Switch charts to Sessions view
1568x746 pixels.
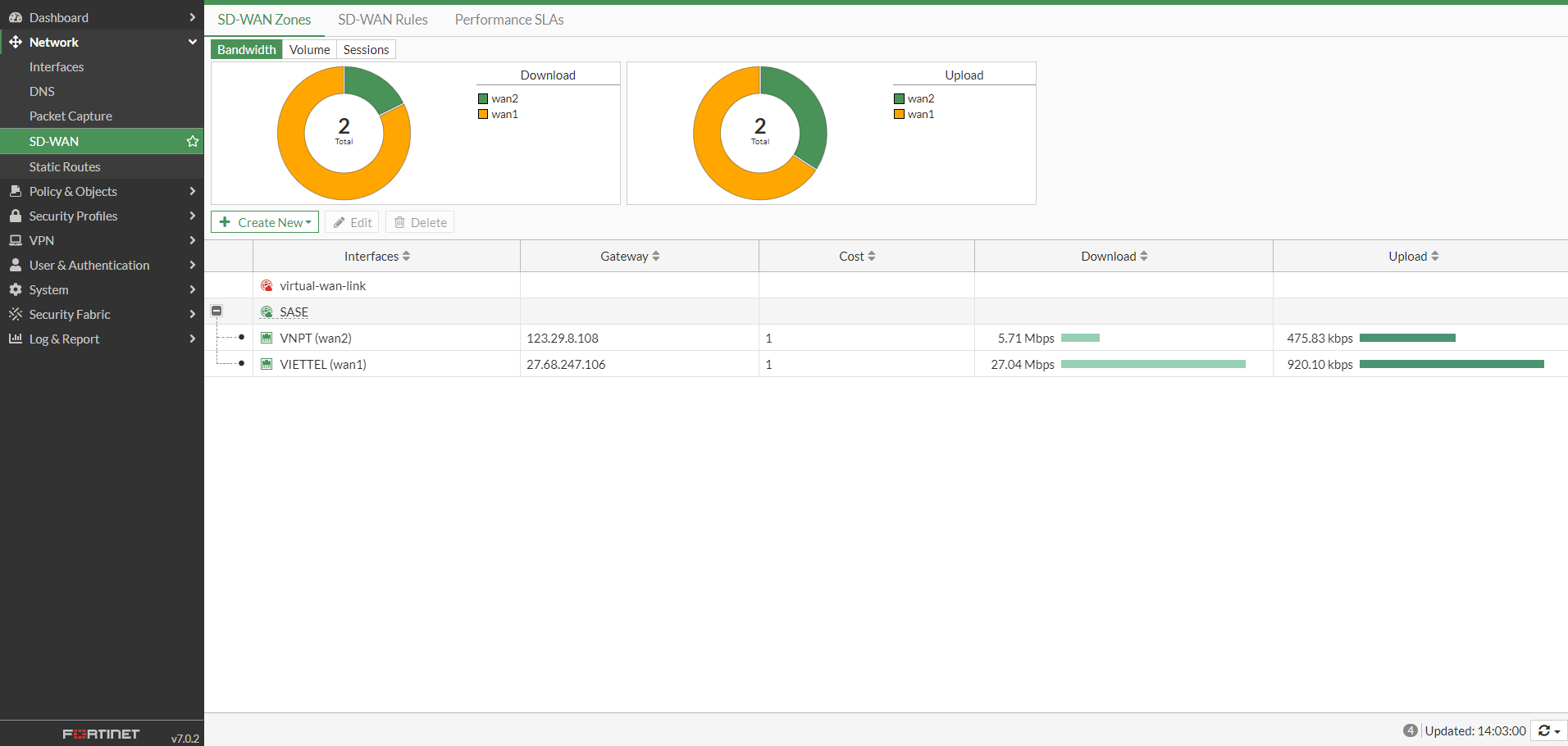(367, 49)
